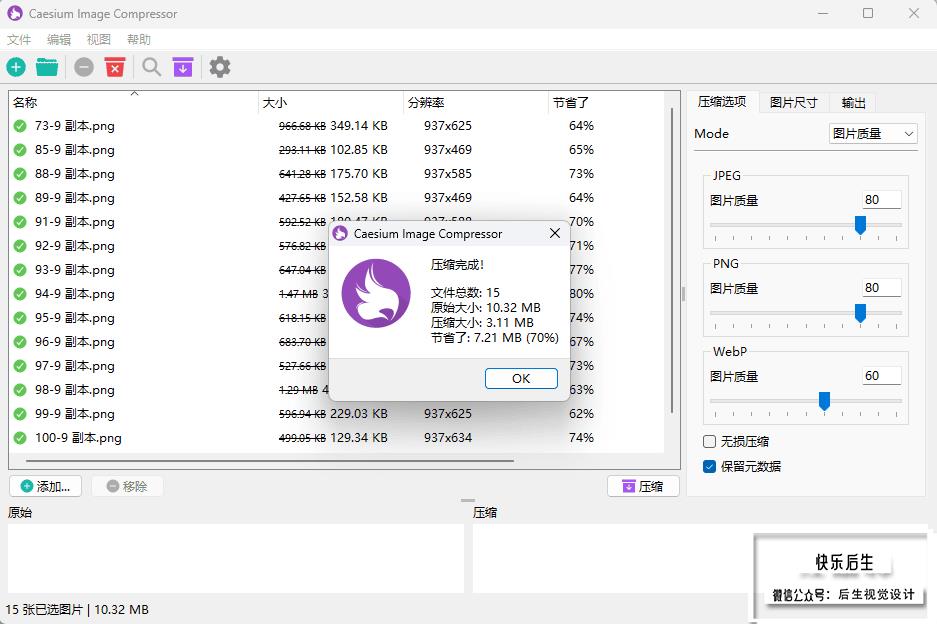Adjust the JPEG 图片质量 slider handle
This screenshot has width=937, height=624.
pos(861,225)
